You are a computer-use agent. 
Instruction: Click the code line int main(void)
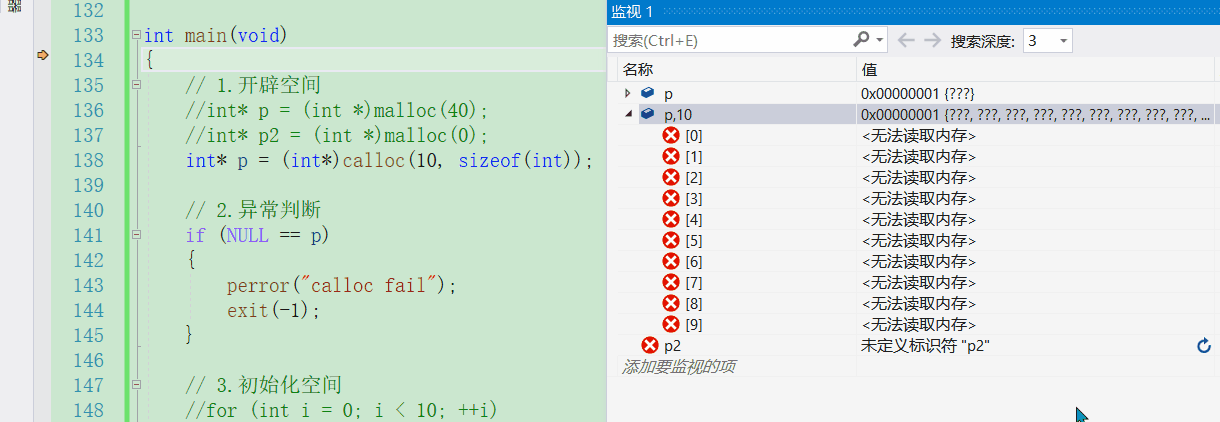(x=215, y=35)
